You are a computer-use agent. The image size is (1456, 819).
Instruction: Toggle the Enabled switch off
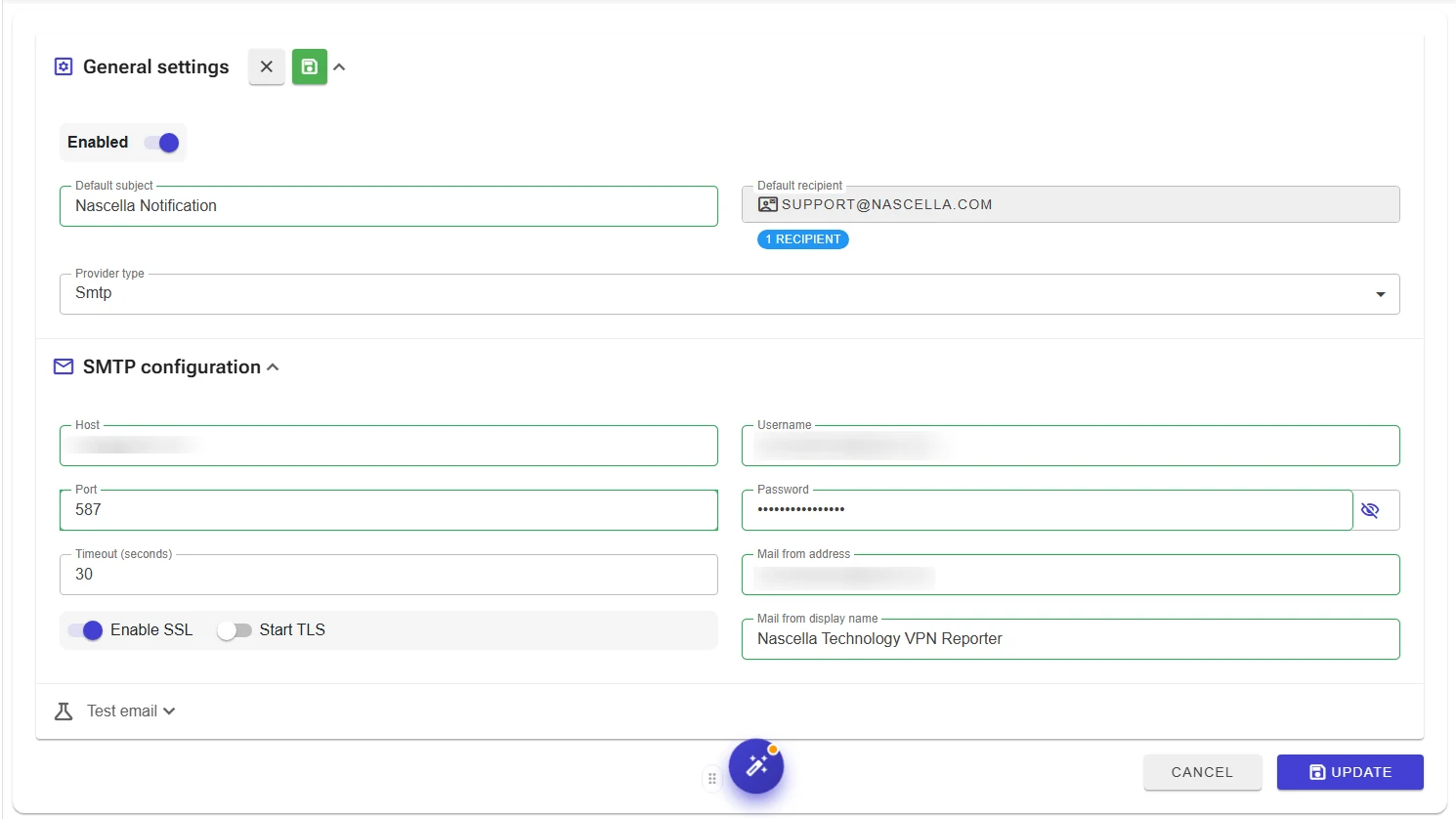(162, 143)
